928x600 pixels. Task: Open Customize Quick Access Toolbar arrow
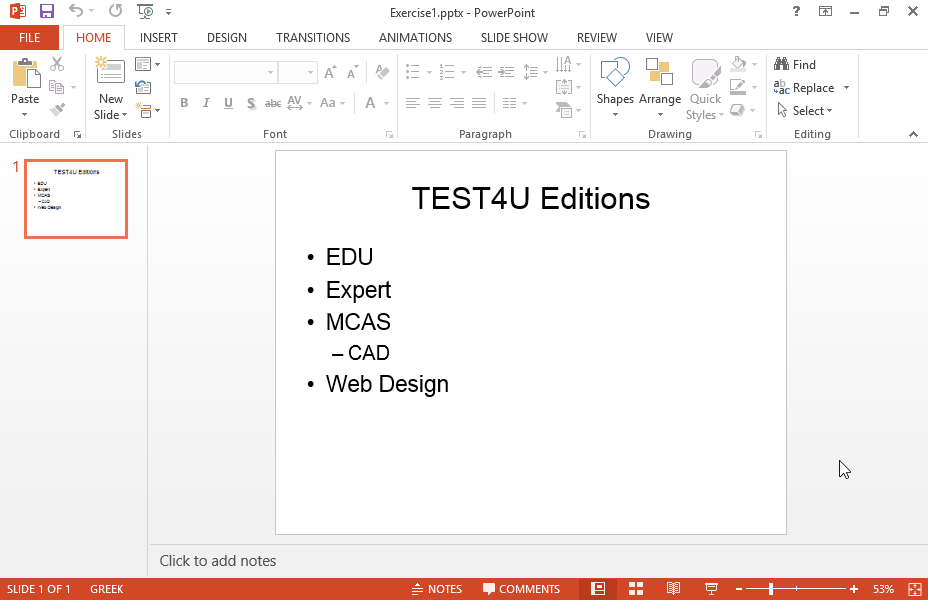point(169,12)
